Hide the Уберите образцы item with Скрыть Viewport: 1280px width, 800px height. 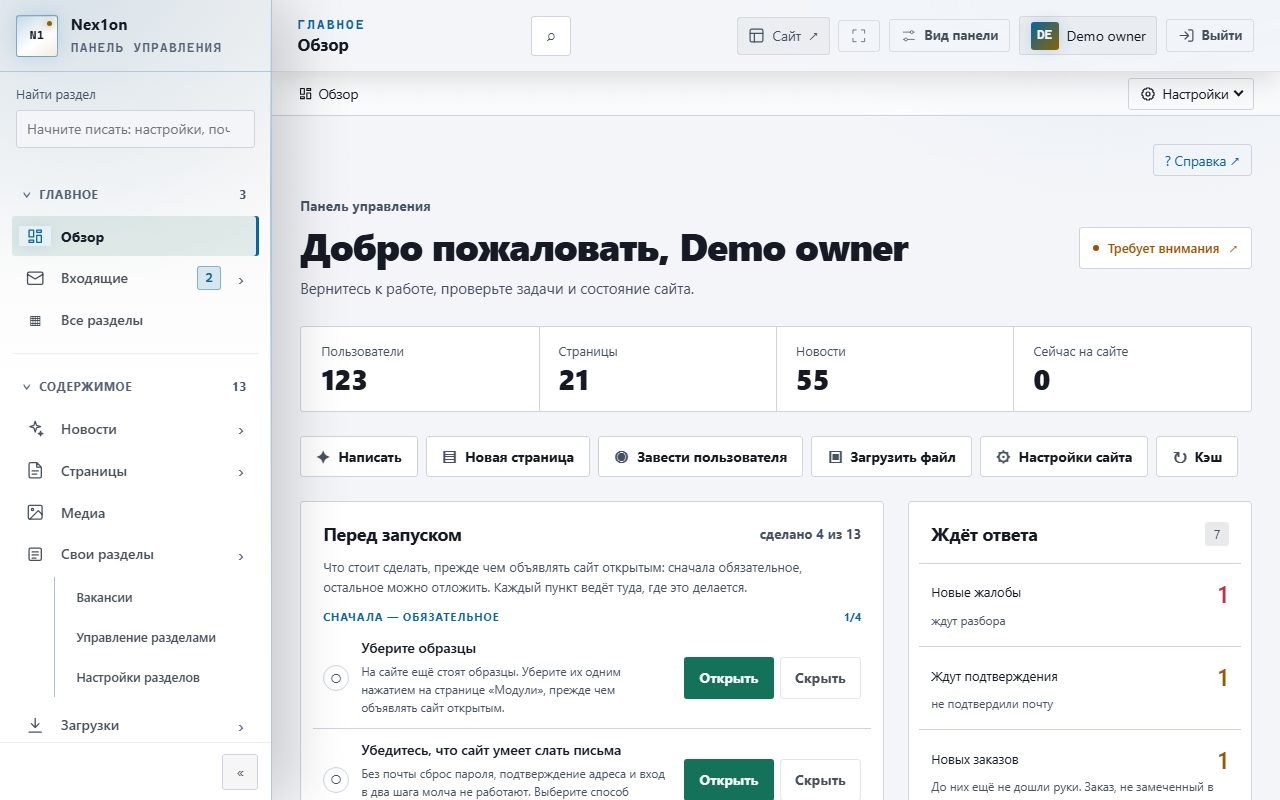820,678
